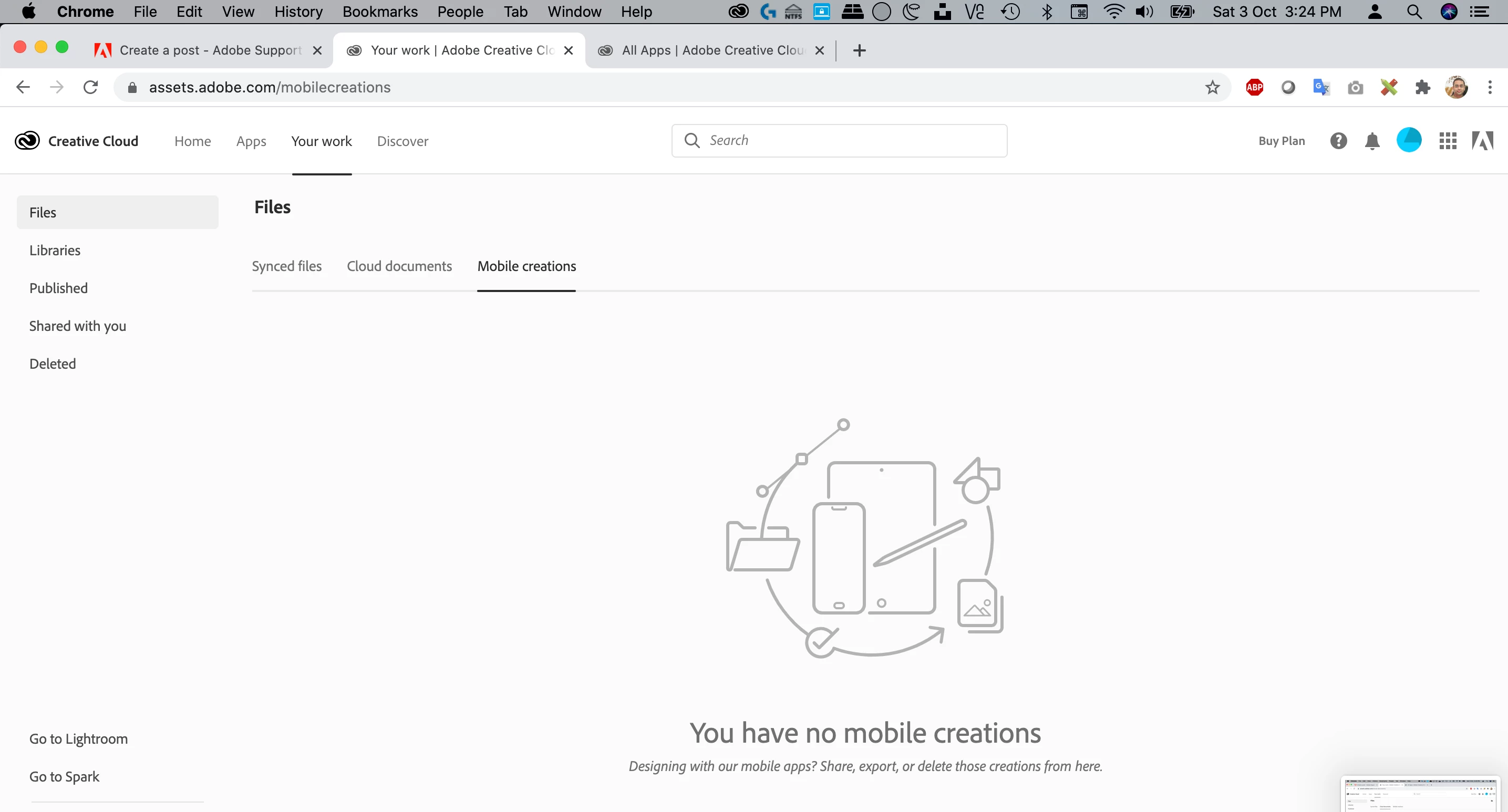Viewport: 1508px width, 812px height.
Task: Bookmark page with star icon
Action: [1212, 88]
